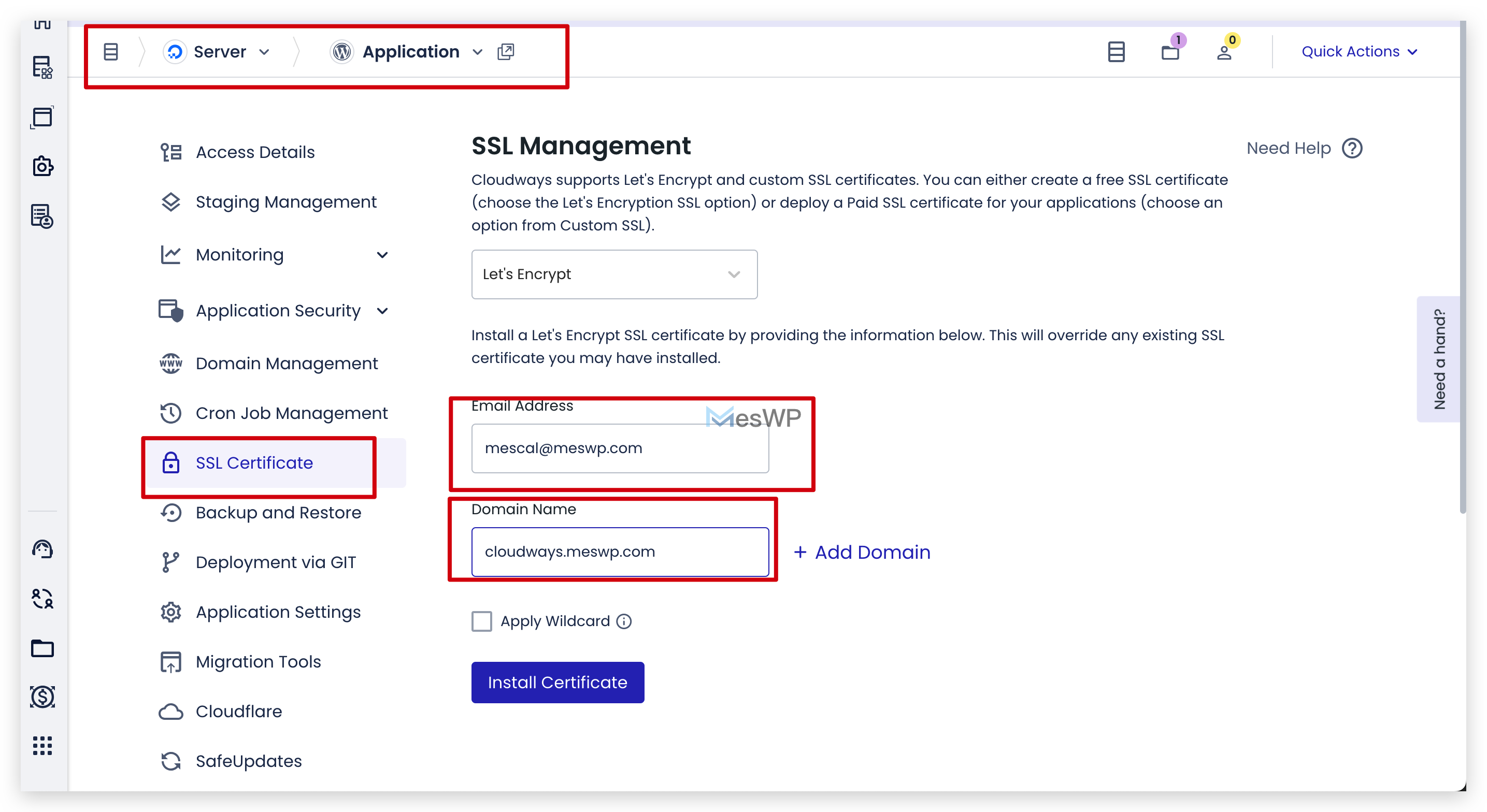The image size is (1487, 812).
Task: Expand the Monitoring submenu chevron
Action: pos(382,255)
